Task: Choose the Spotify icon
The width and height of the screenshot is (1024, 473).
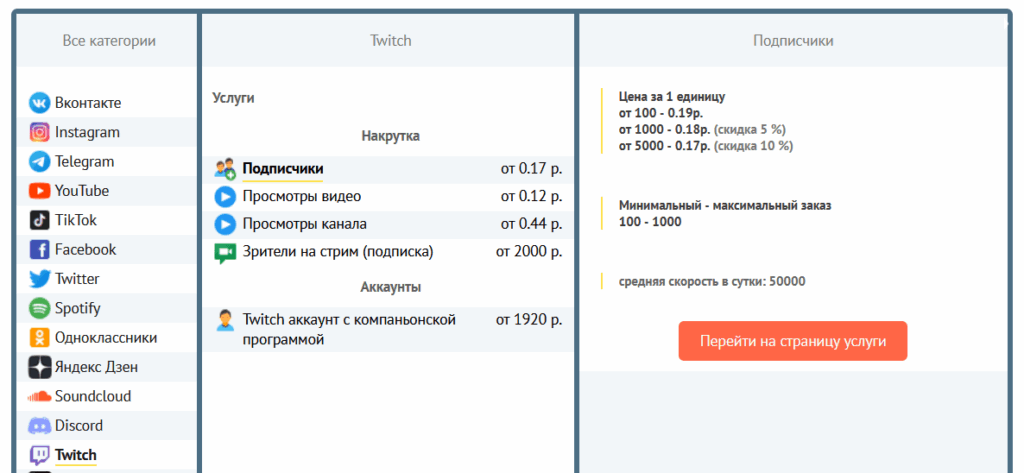Action: point(40,308)
